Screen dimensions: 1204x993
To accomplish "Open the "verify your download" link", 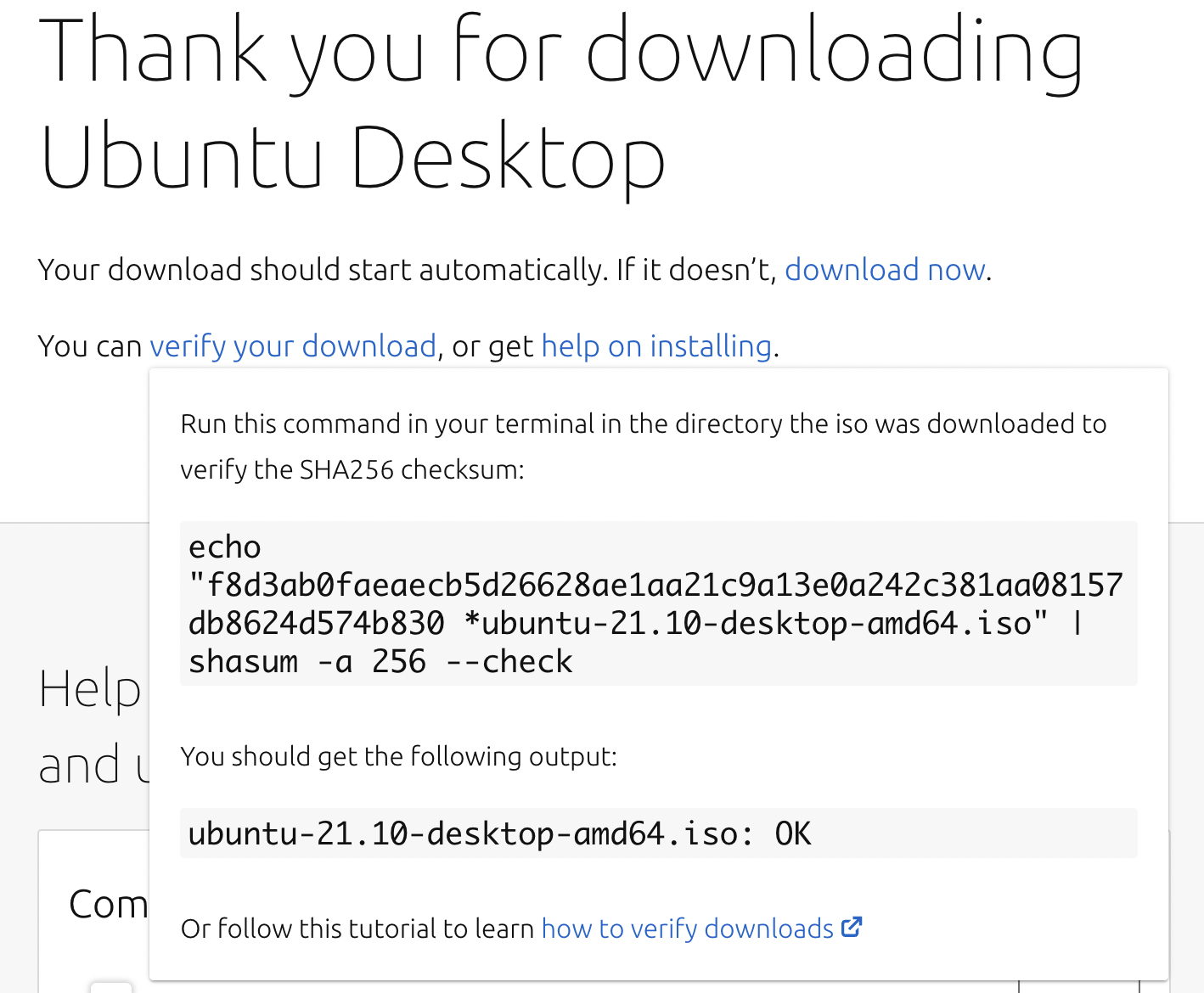I will [x=293, y=346].
